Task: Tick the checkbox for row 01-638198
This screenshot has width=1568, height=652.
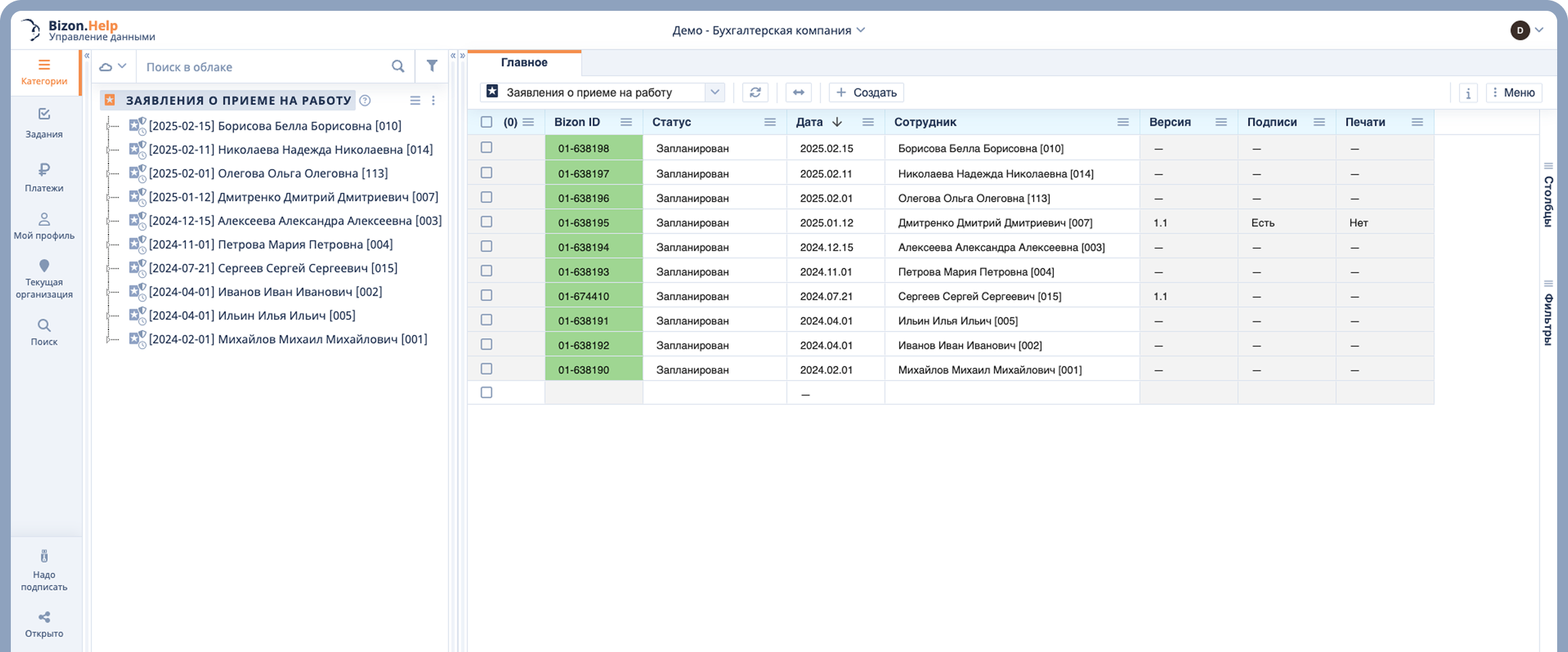Action: point(486,147)
